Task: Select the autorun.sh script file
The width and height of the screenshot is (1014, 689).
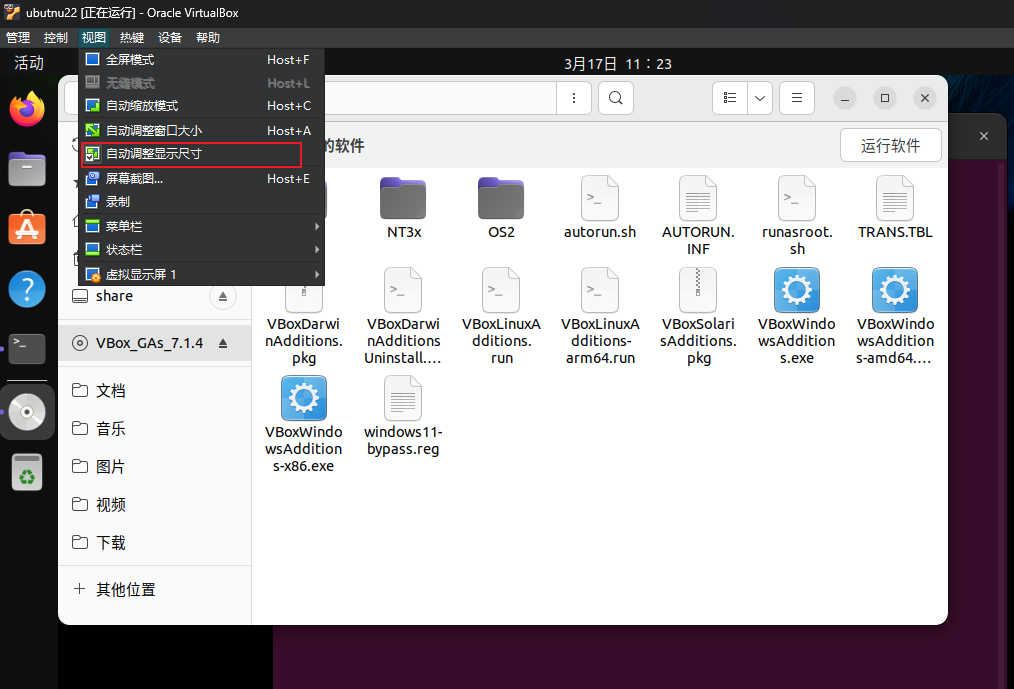Action: (599, 208)
